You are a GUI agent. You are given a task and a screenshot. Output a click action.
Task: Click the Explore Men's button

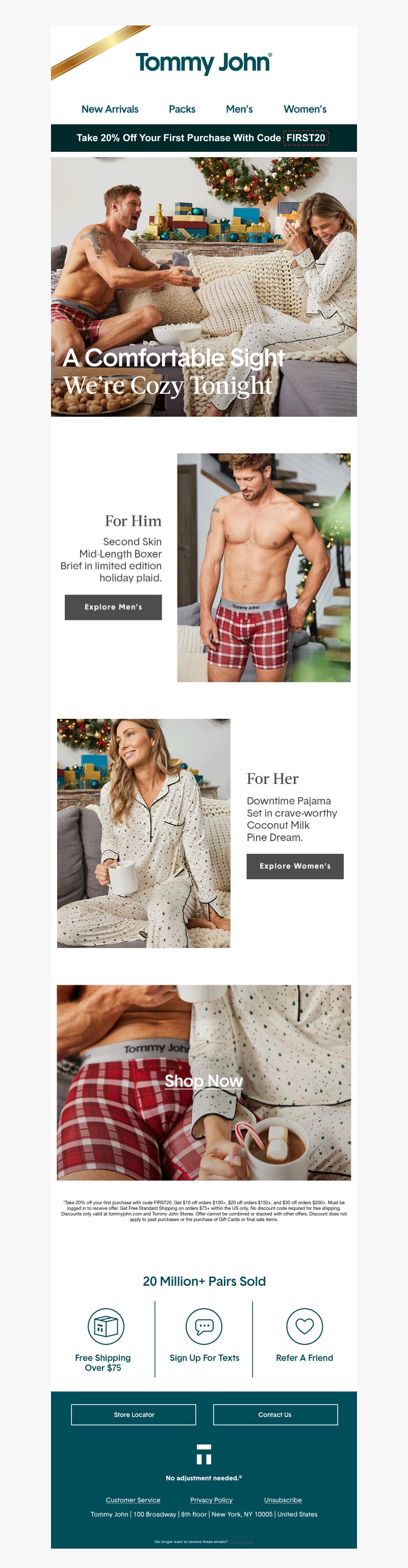(x=113, y=607)
